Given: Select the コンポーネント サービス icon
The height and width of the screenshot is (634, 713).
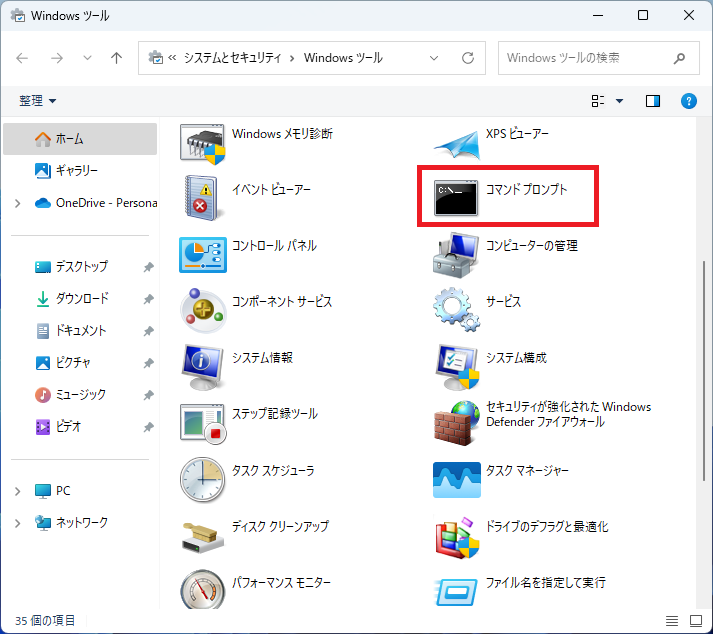Looking at the screenshot, I should click(203, 311).
